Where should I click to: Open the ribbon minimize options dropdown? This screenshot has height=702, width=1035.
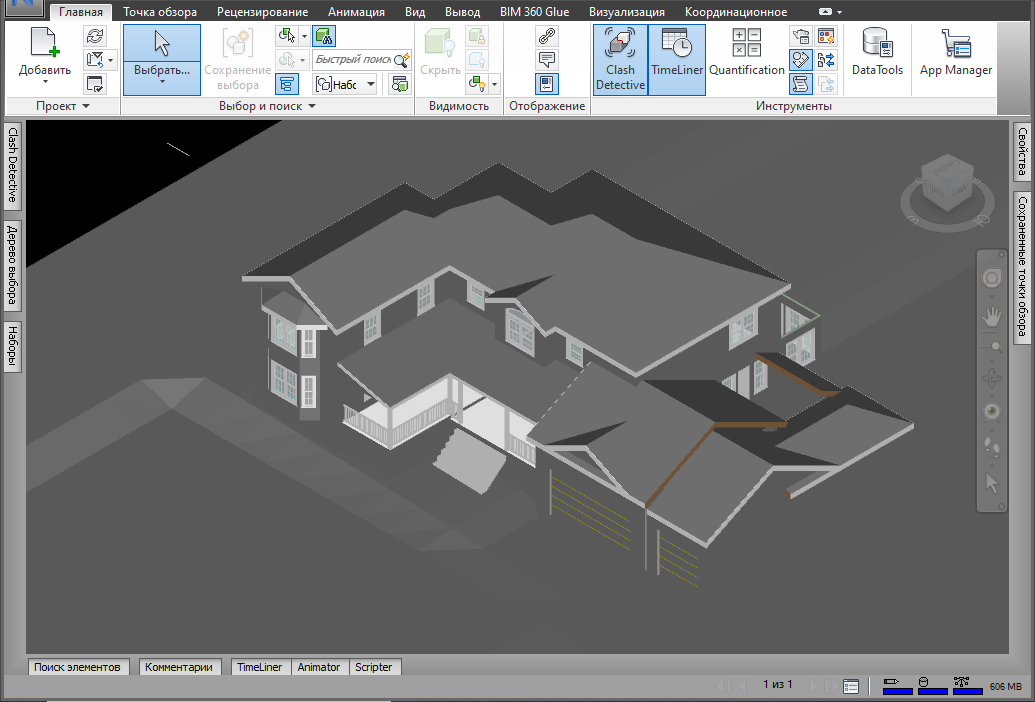pyautogui.click(x=840, y=12)
